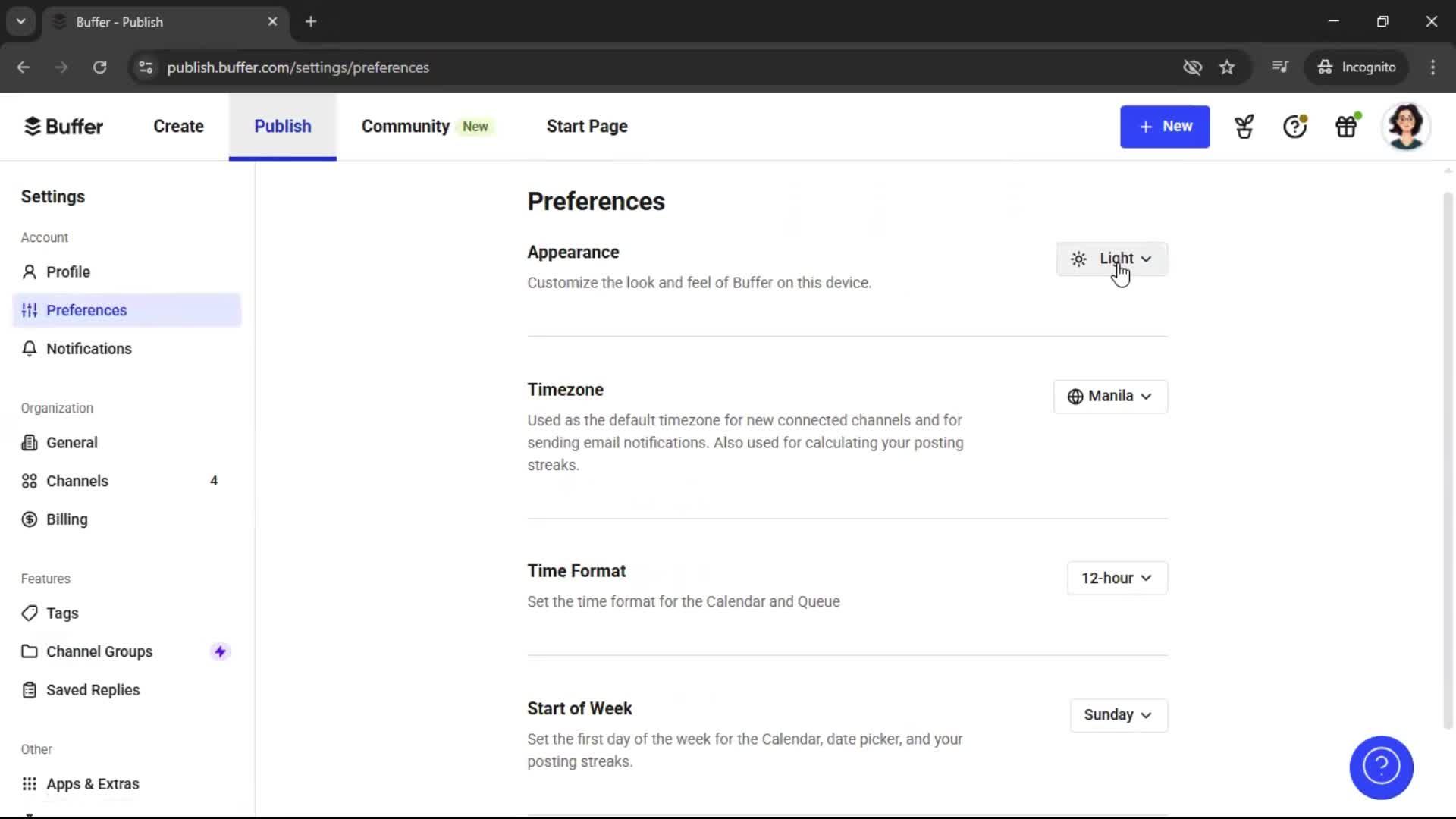Click the user avatar in the top right
Screen dimensions: 1456x819
point(1407,126)
